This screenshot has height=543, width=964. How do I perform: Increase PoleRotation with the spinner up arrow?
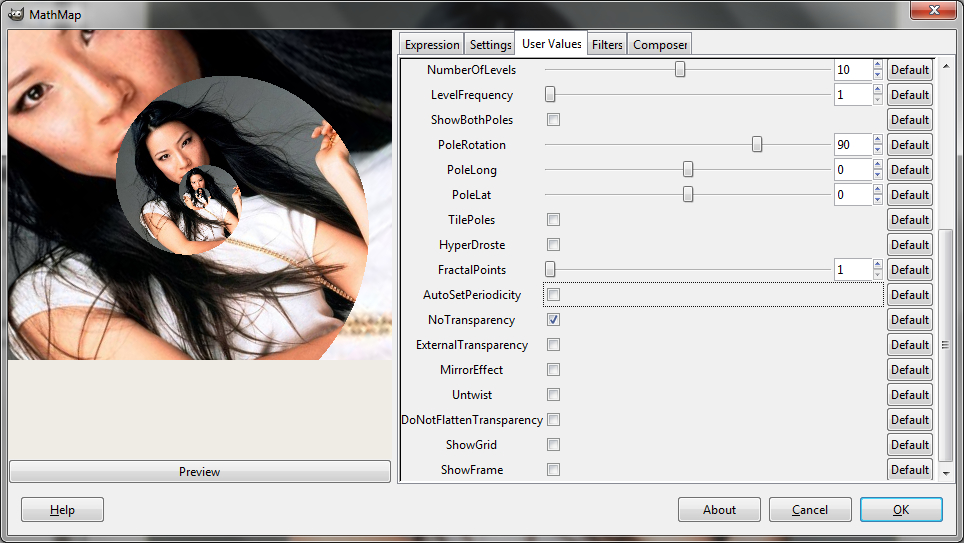(877, 140)
